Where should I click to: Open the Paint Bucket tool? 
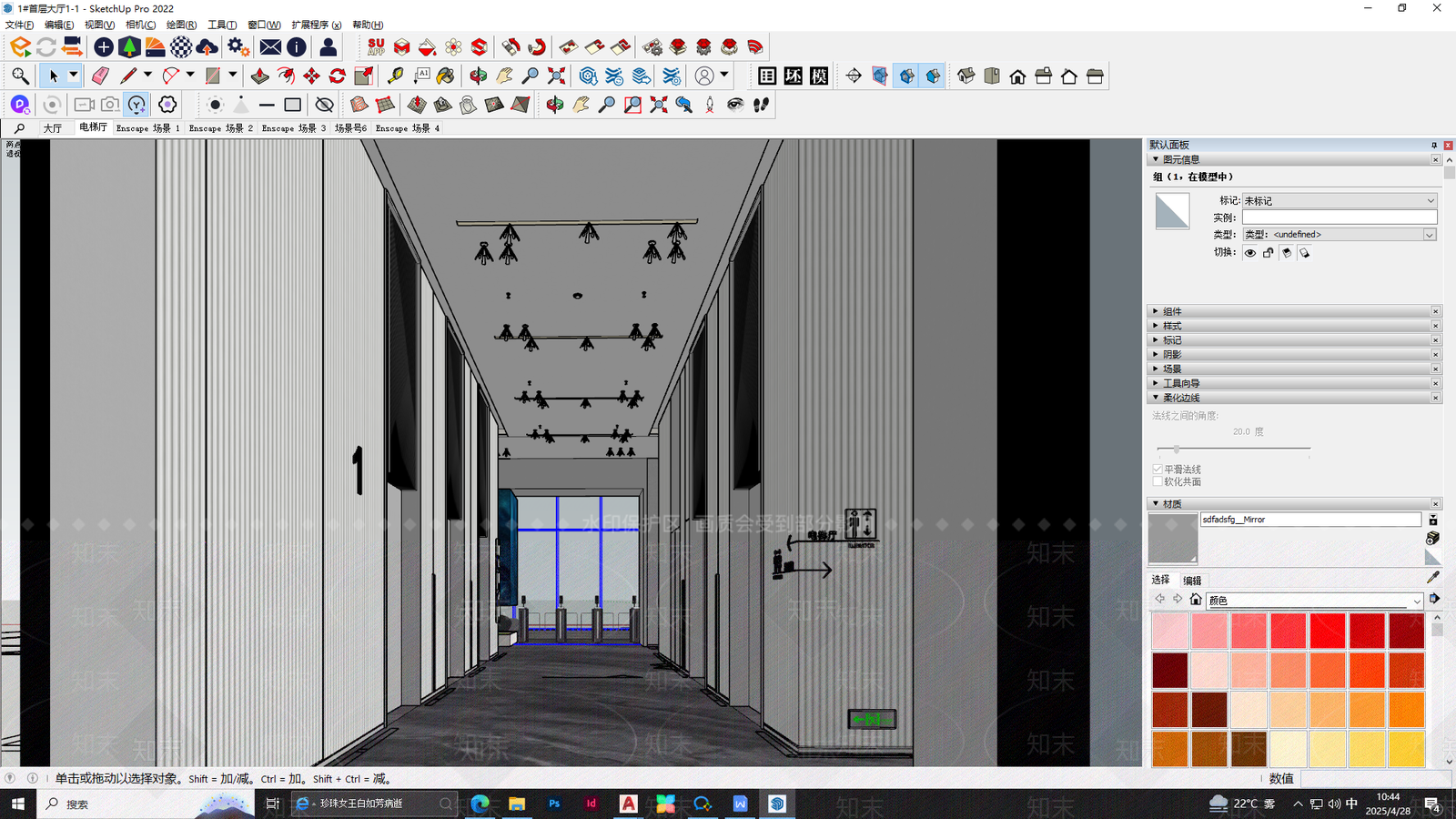446,76
